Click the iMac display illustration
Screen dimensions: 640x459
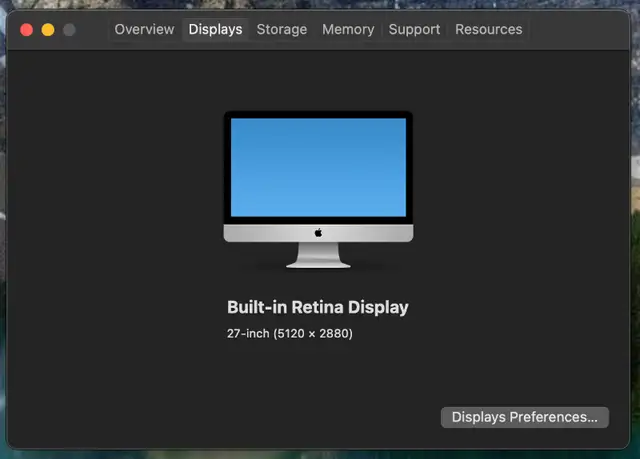click(x=318, y=190)
